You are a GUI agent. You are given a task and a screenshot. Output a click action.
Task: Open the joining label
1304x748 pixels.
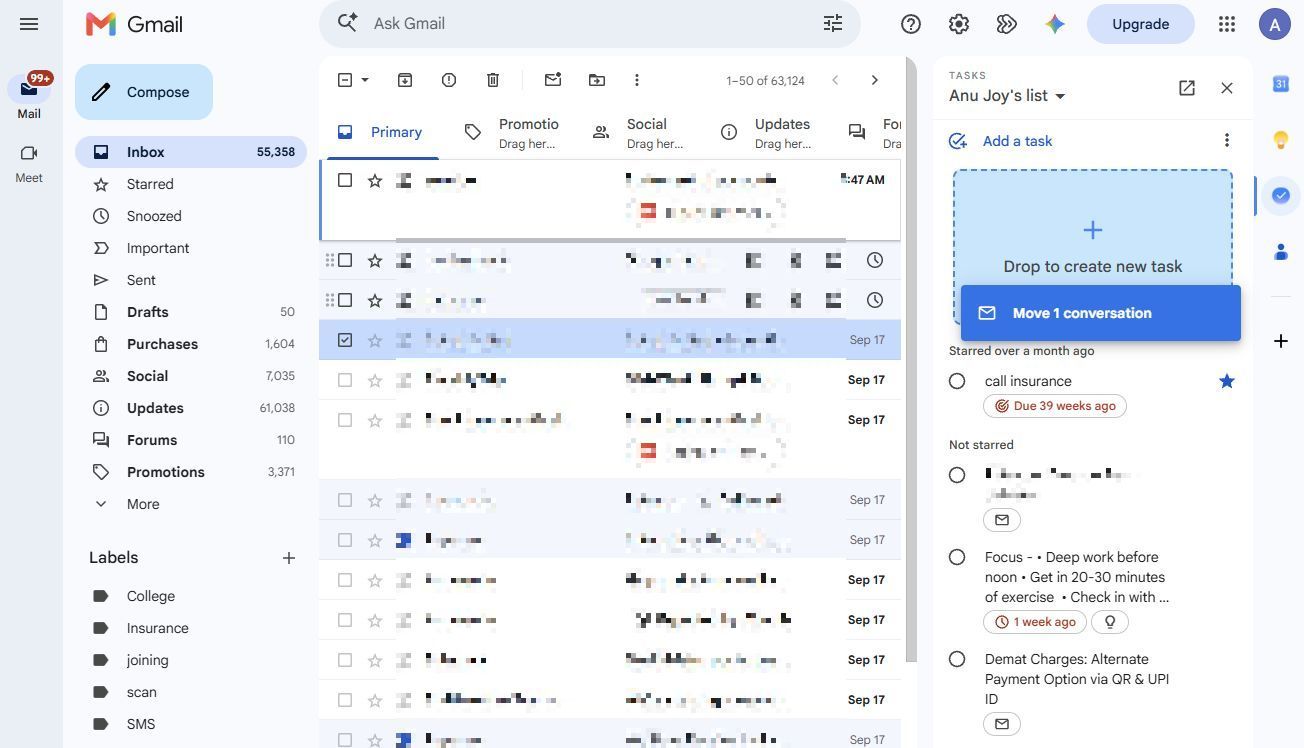click(191, 660)
